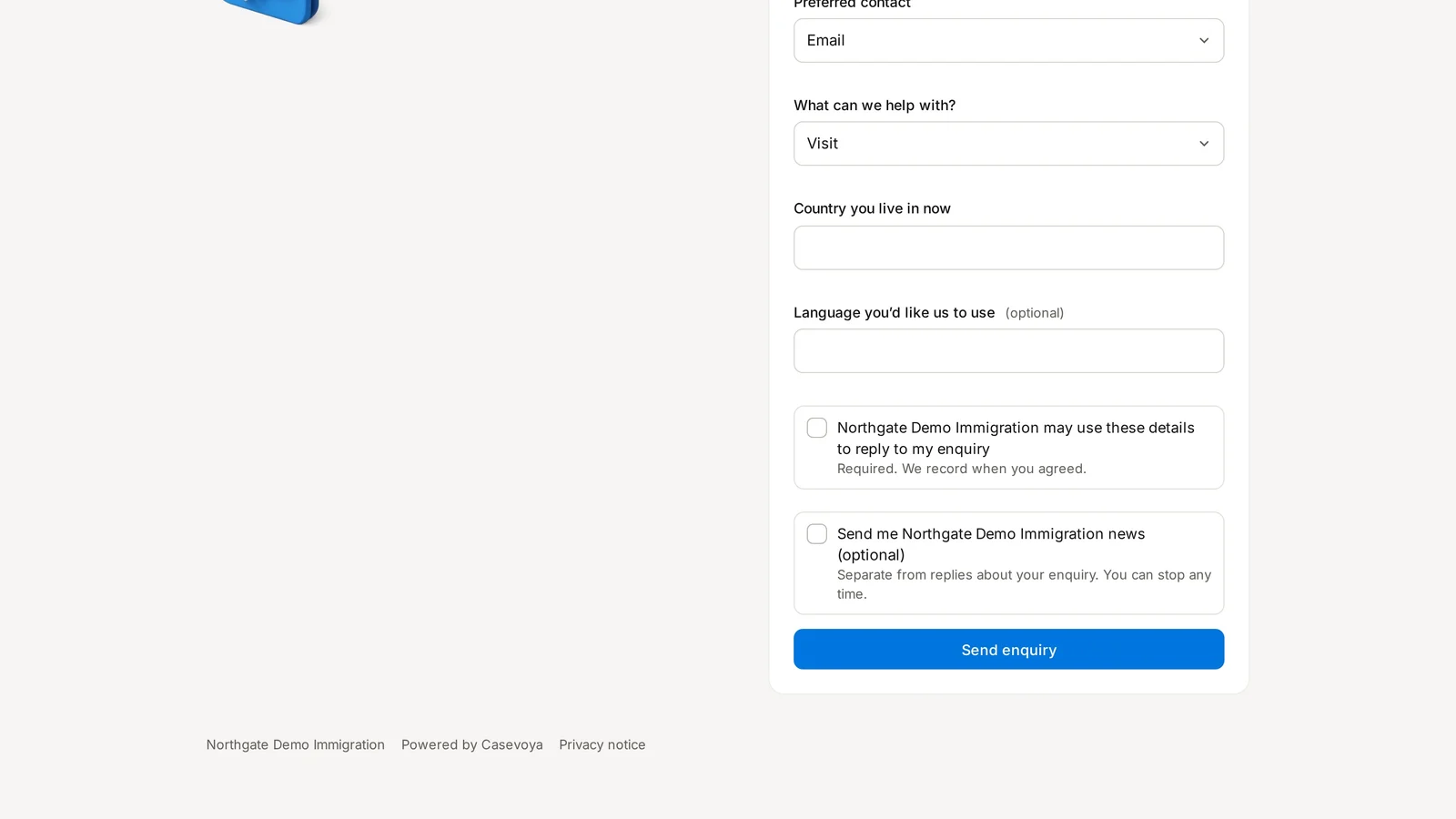Click the Send enquiry button
Viewport: 1456px width, 819px height.
coord(1008,649)
